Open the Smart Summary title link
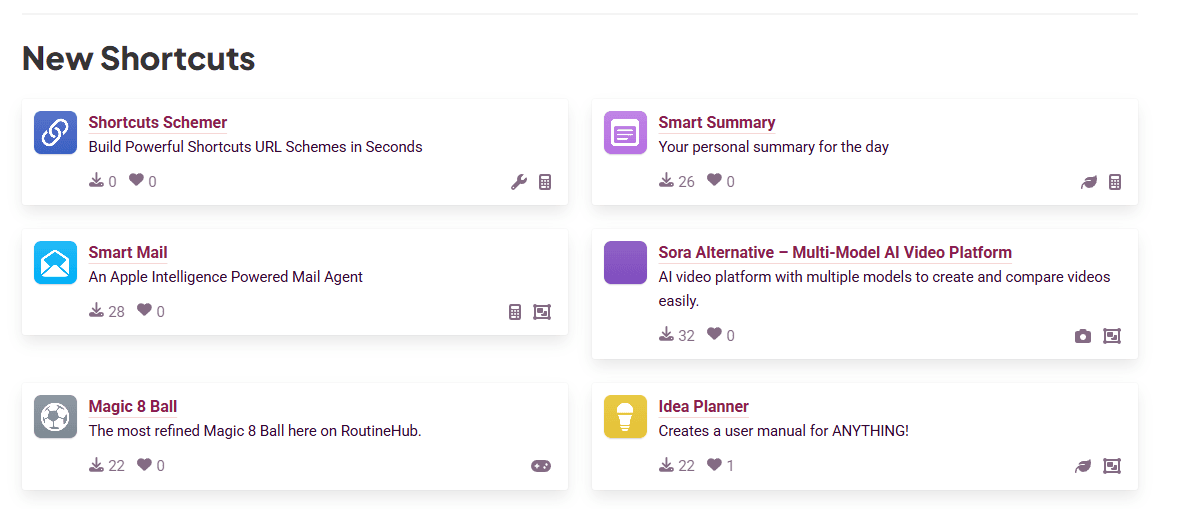1177x509 pixels. (716, 123)
